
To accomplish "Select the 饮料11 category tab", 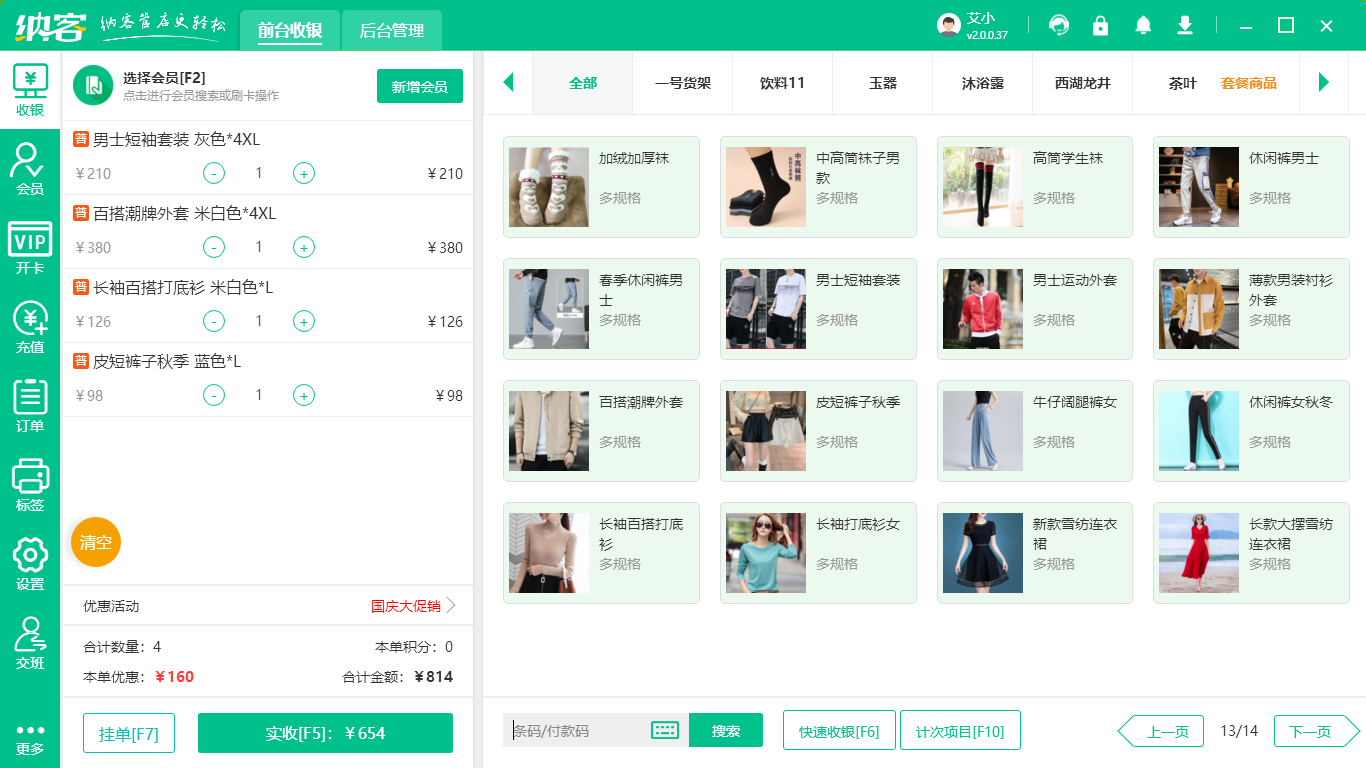I will pos(783,83).
